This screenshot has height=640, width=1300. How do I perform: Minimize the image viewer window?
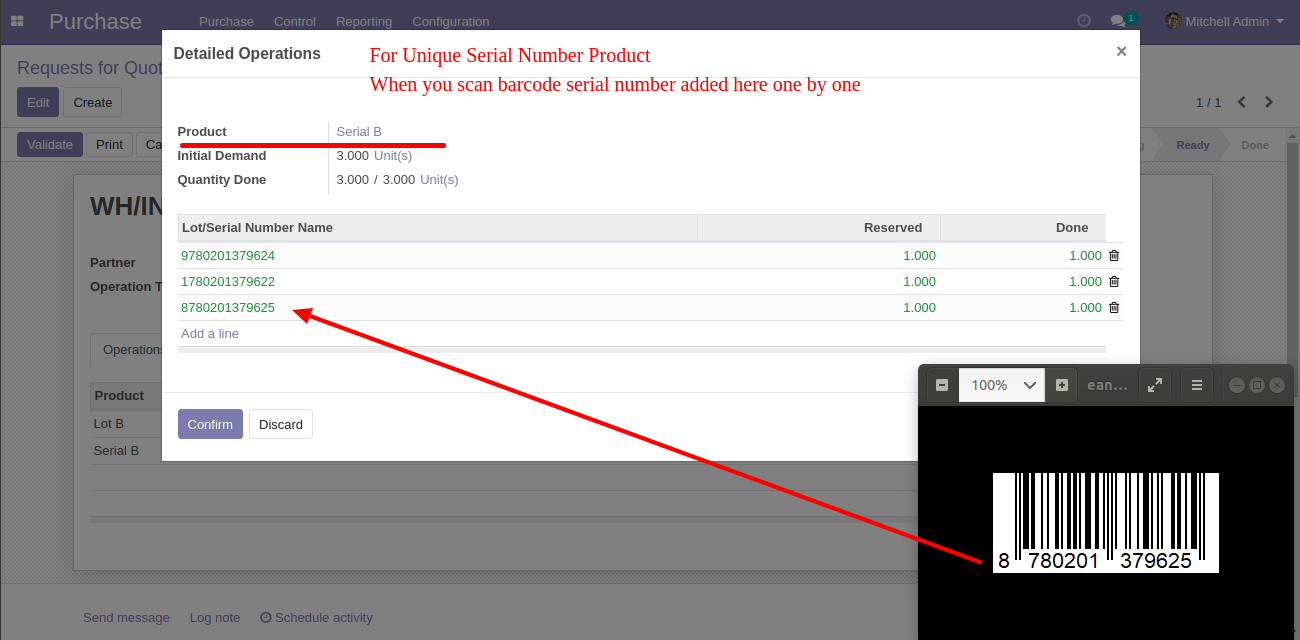pos(1237,385)
